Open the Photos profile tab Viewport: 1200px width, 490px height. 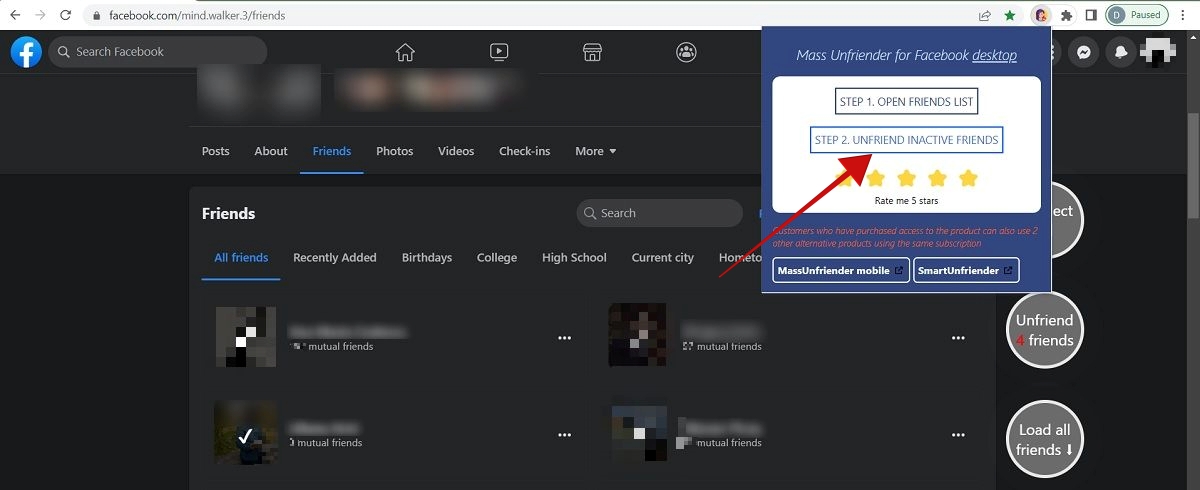[395, 151]
